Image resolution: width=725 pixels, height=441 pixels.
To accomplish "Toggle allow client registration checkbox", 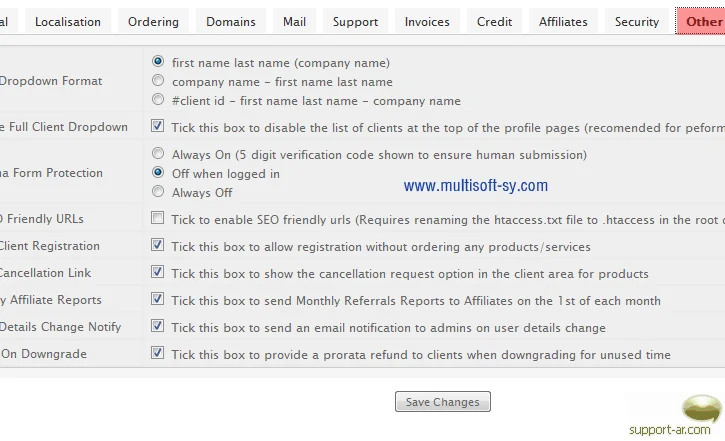I will pos(158,245).
